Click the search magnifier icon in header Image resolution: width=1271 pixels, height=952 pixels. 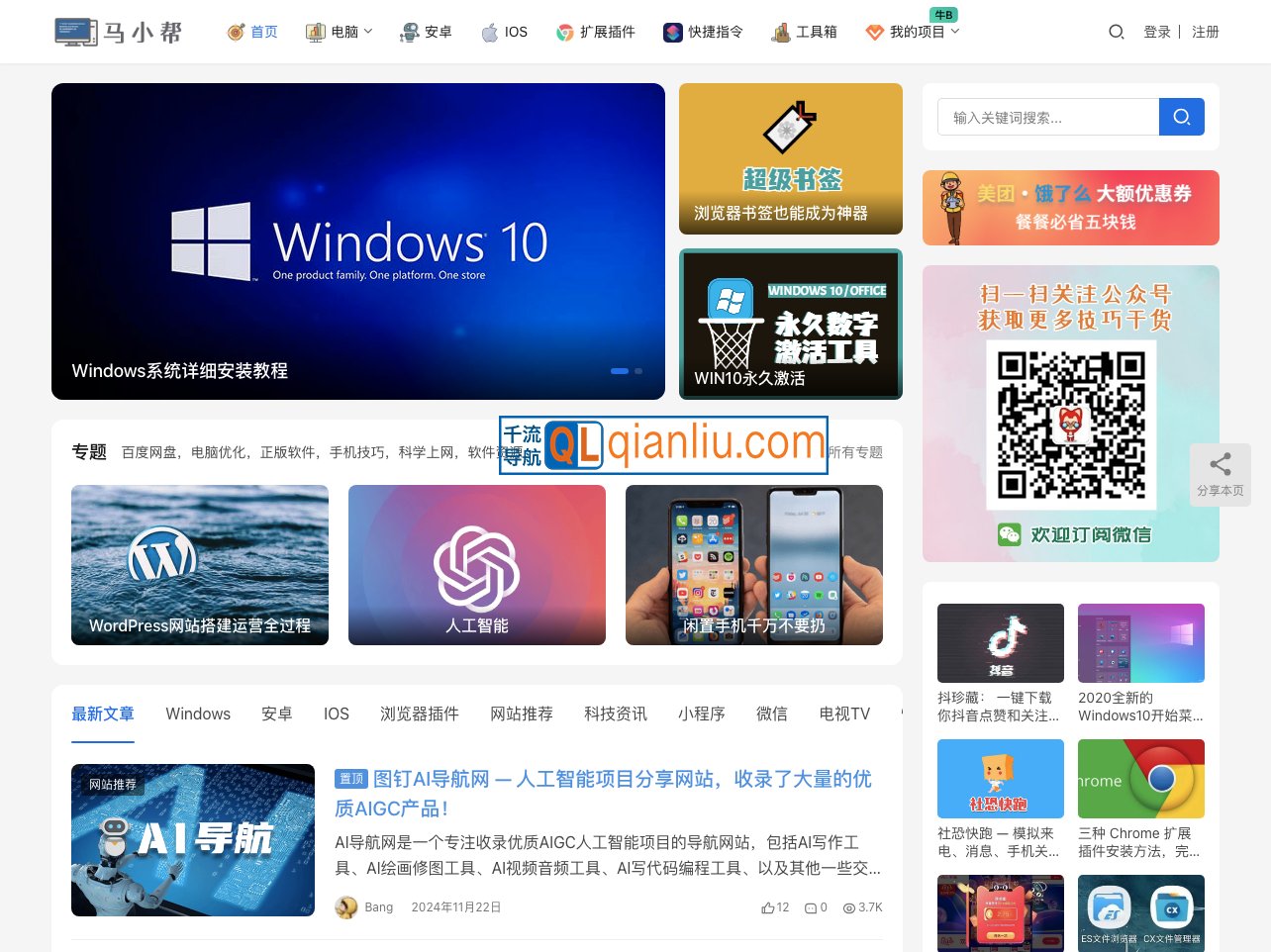tap(1116, 32)
